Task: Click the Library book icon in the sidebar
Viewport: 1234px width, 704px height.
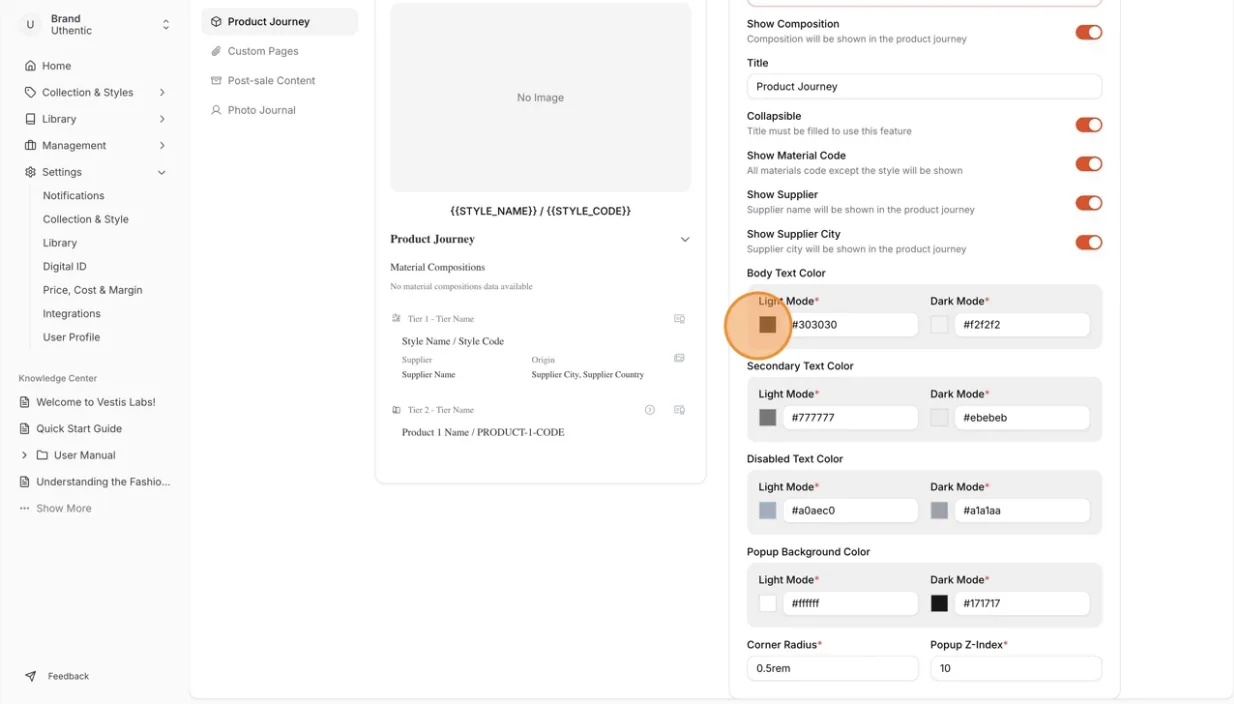Action: pyautogui.click(x=30, y=119)
